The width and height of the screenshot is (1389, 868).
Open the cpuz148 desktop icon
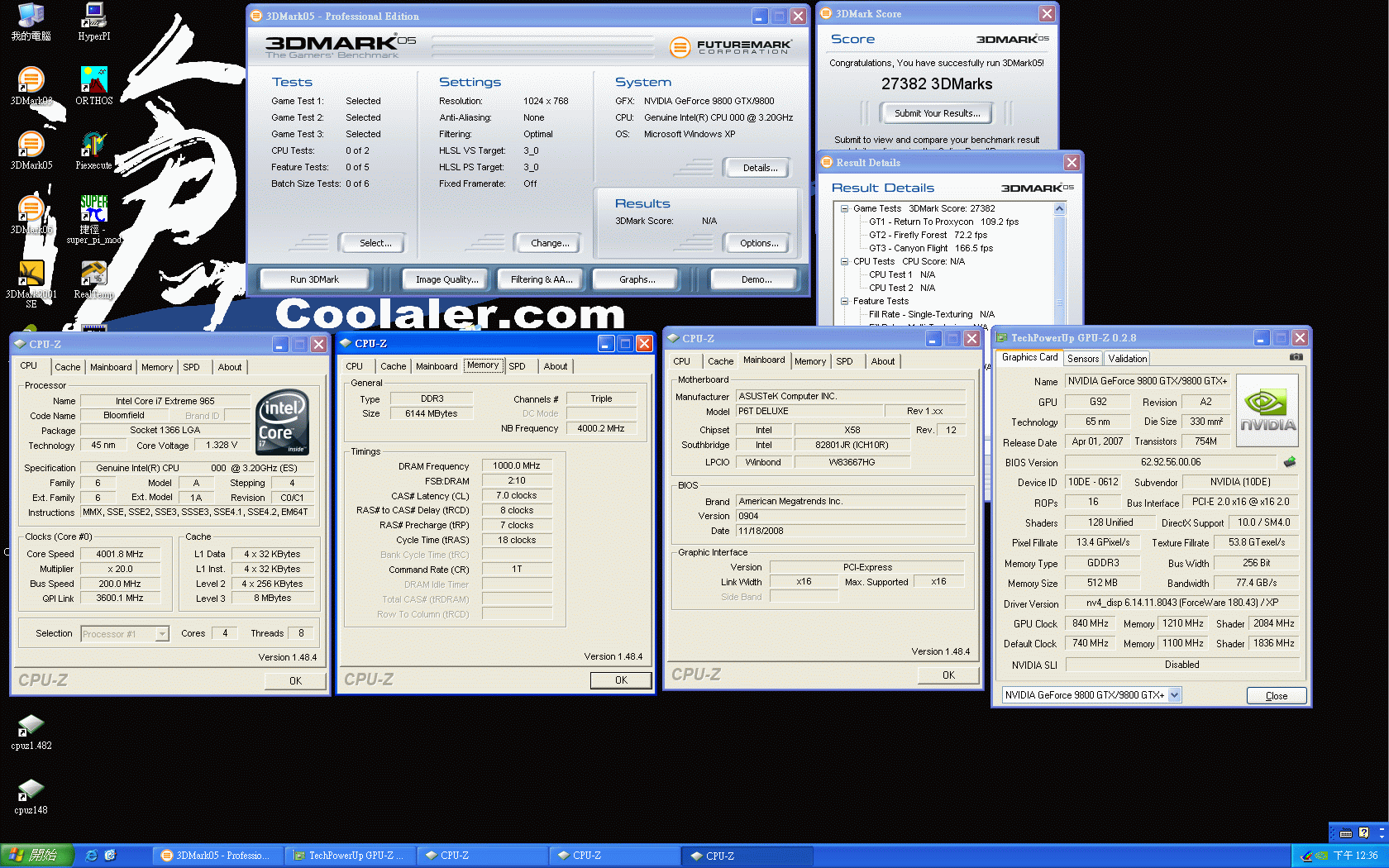click(31, 790)
